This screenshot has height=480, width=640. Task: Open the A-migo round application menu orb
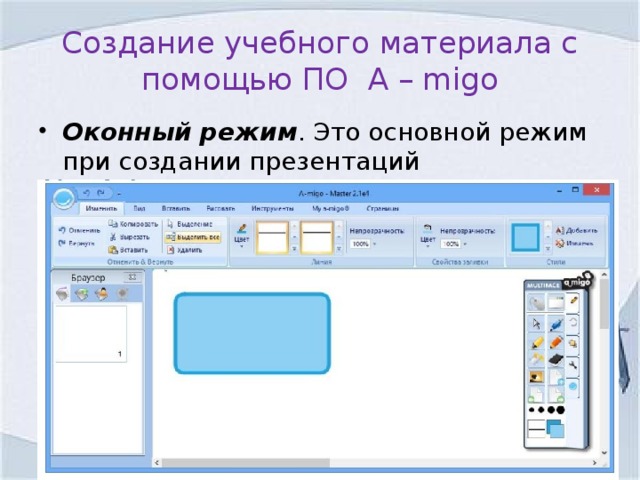(x=64, y=198)
